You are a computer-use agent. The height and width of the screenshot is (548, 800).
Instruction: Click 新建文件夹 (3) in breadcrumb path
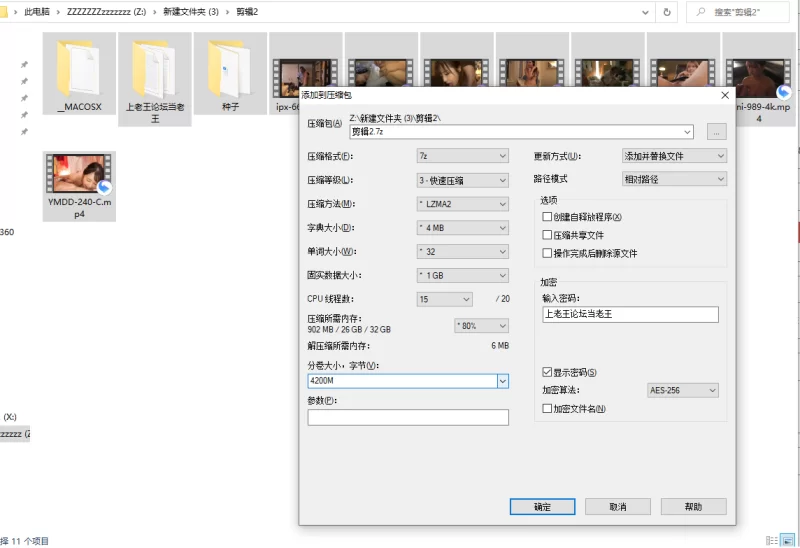click(190, 12)
